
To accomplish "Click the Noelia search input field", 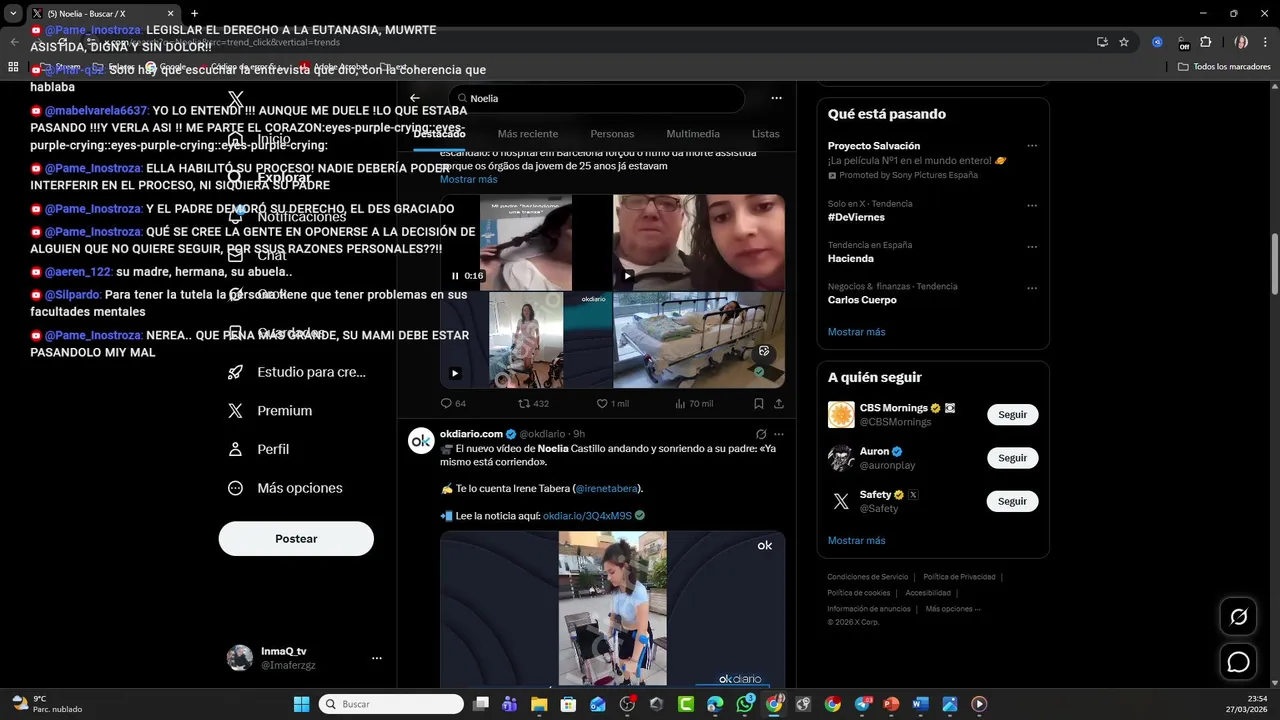I will pyautogui.click(x=597, y=98).
